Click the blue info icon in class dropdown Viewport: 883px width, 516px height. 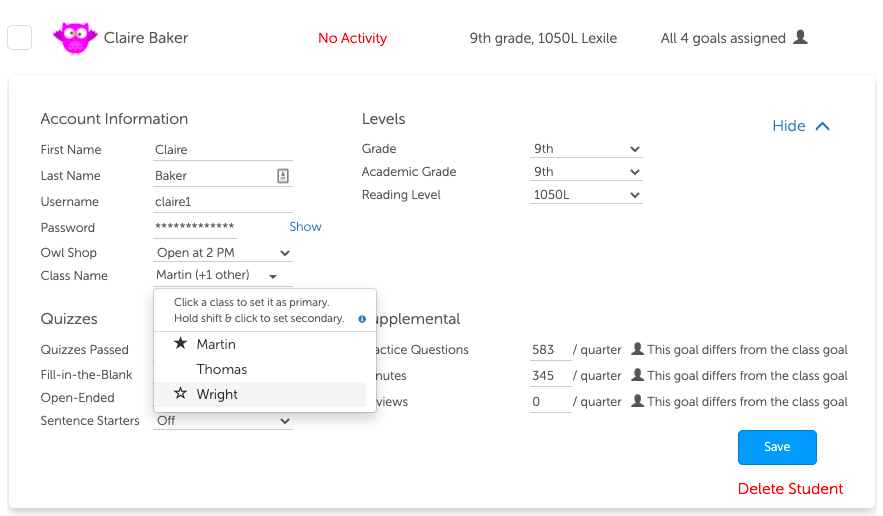coord(362,319)
